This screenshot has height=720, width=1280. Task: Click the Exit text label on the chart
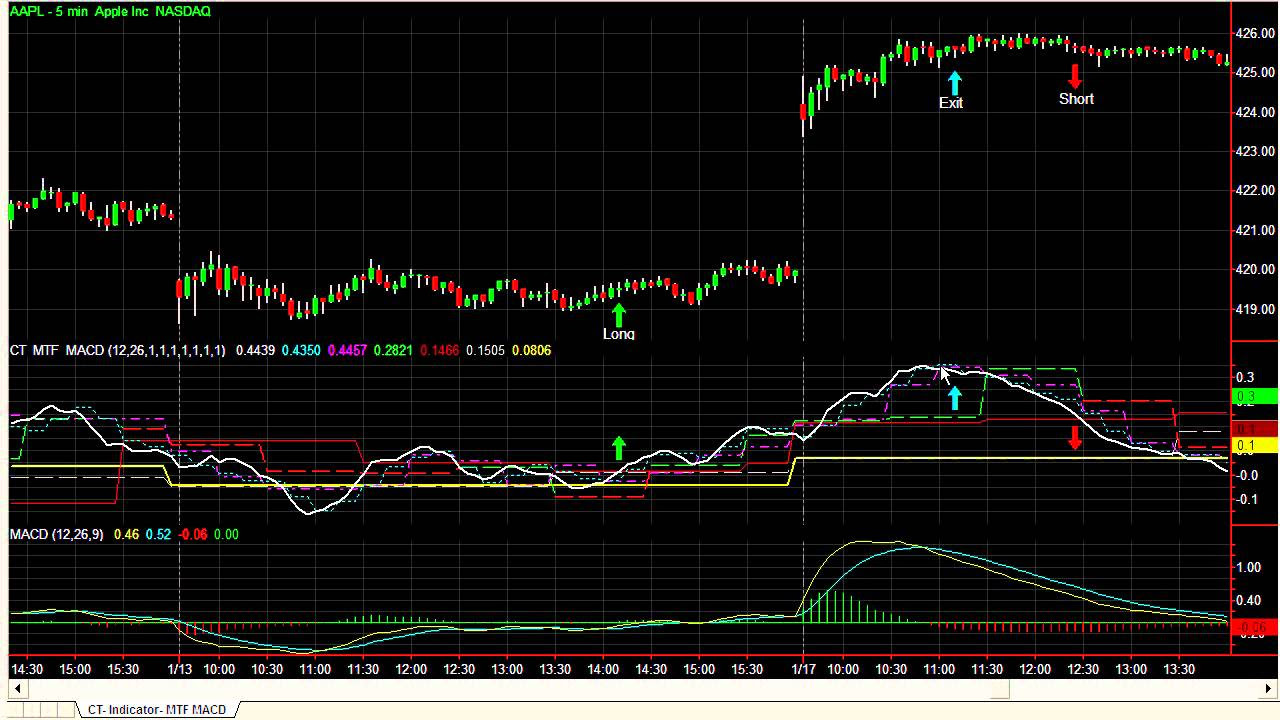point(951,103)
